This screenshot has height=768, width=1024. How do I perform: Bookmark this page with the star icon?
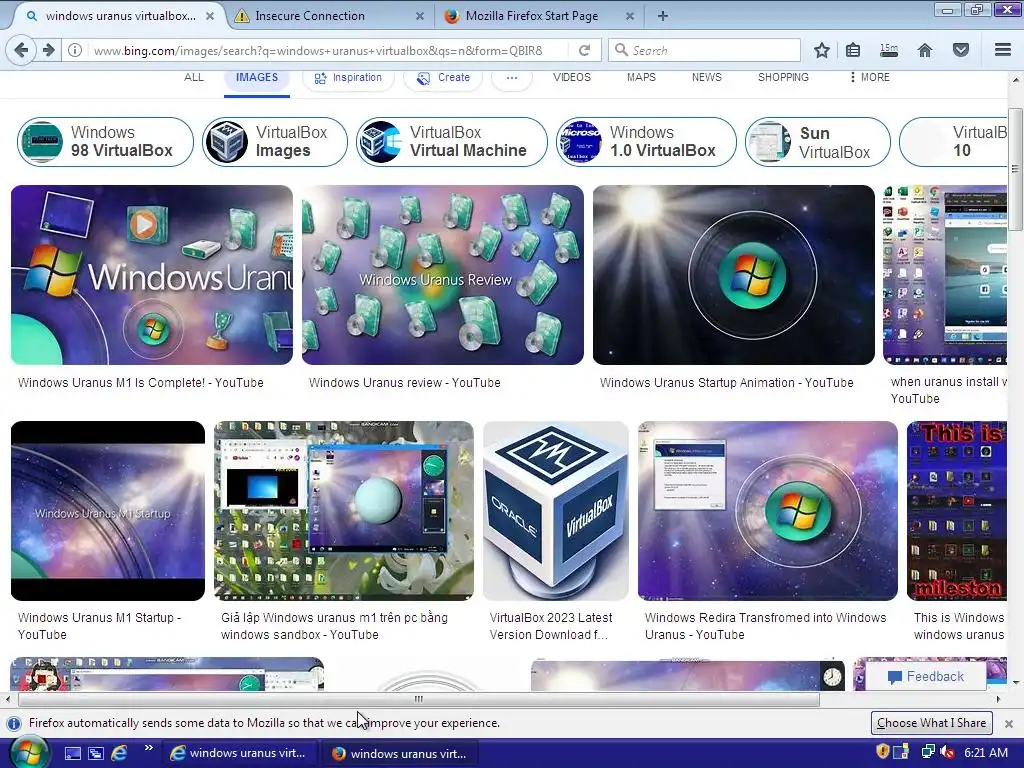click(x=822, y=50)
